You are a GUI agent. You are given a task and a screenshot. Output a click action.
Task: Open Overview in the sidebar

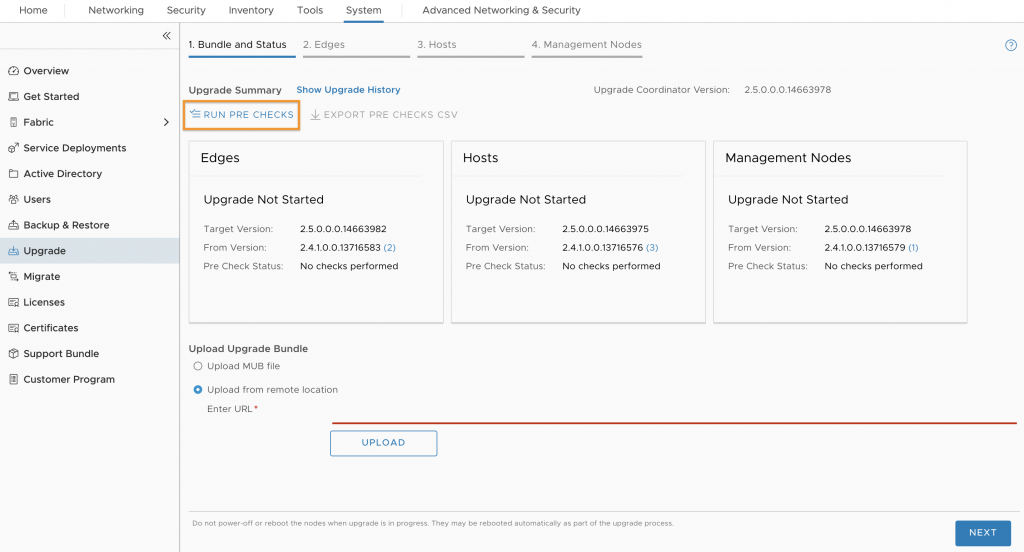click(x=46, y=71)
